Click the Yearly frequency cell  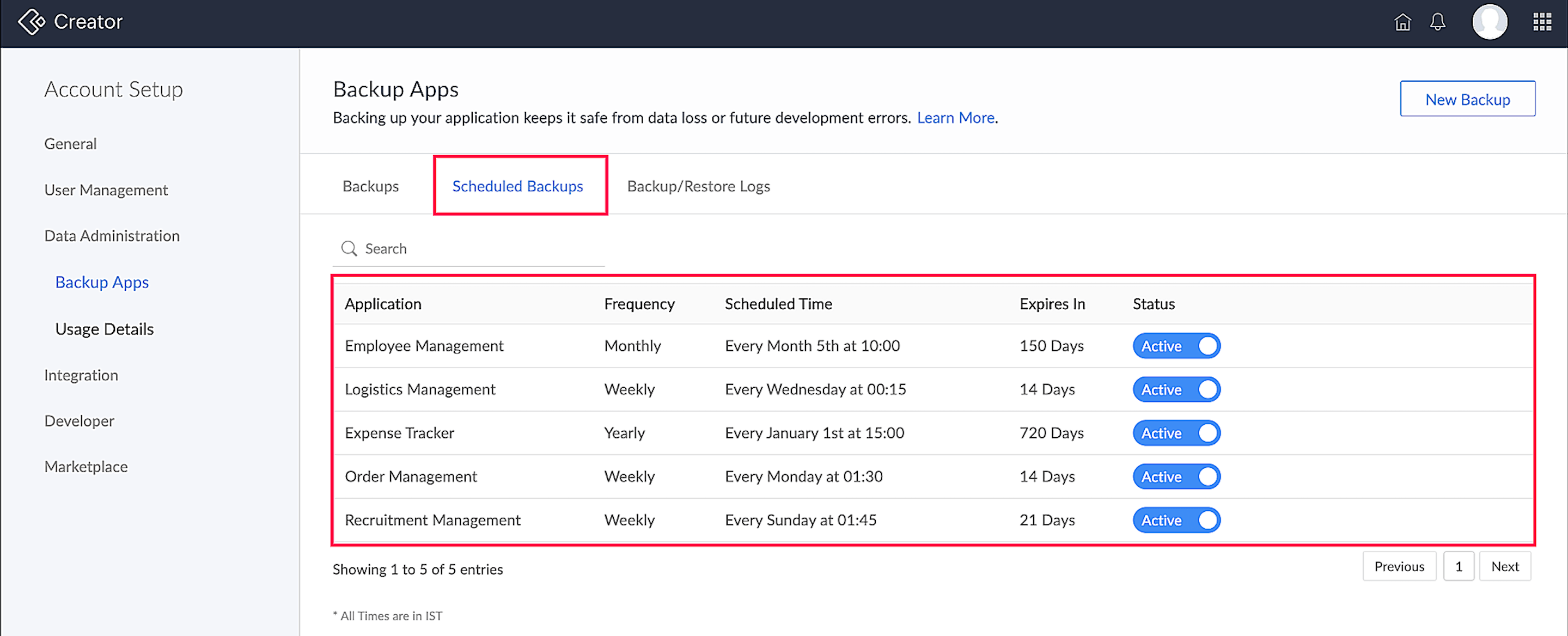[x=625, y=433]
